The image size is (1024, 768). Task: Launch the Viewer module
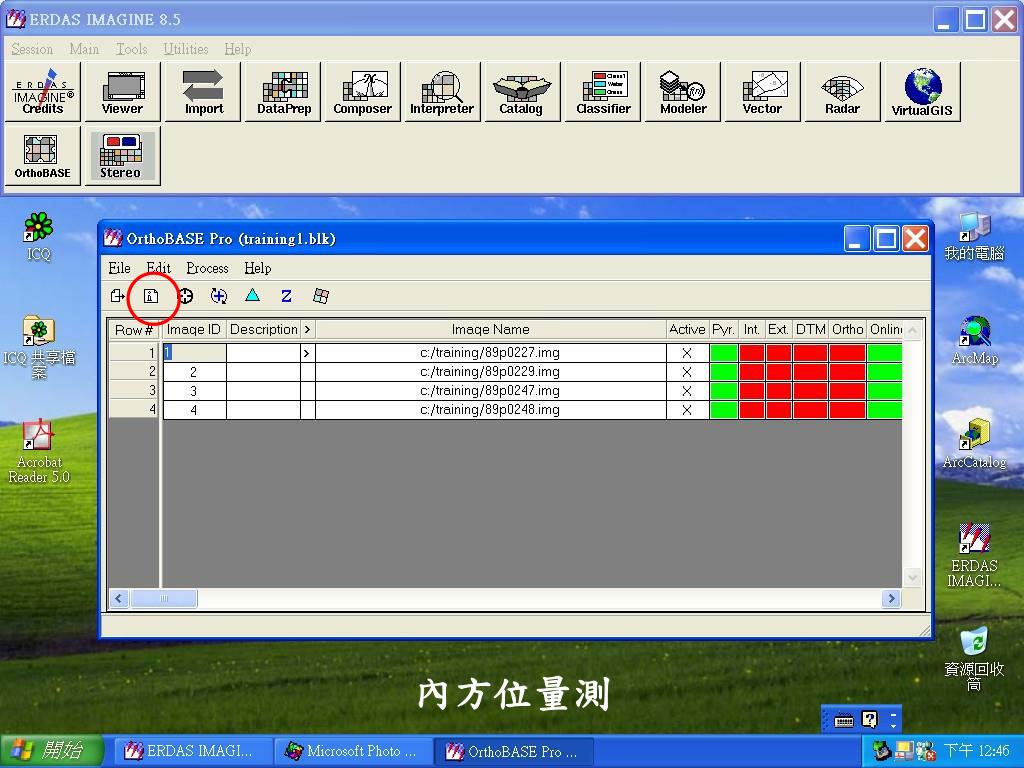click(122, 92)
